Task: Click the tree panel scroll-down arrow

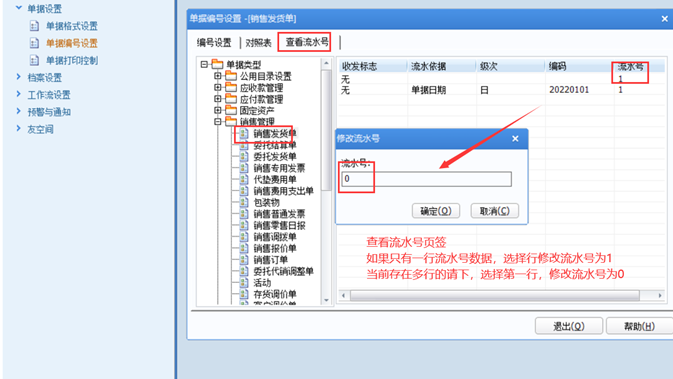Action: pyautogui.click(x=326, y=300)
